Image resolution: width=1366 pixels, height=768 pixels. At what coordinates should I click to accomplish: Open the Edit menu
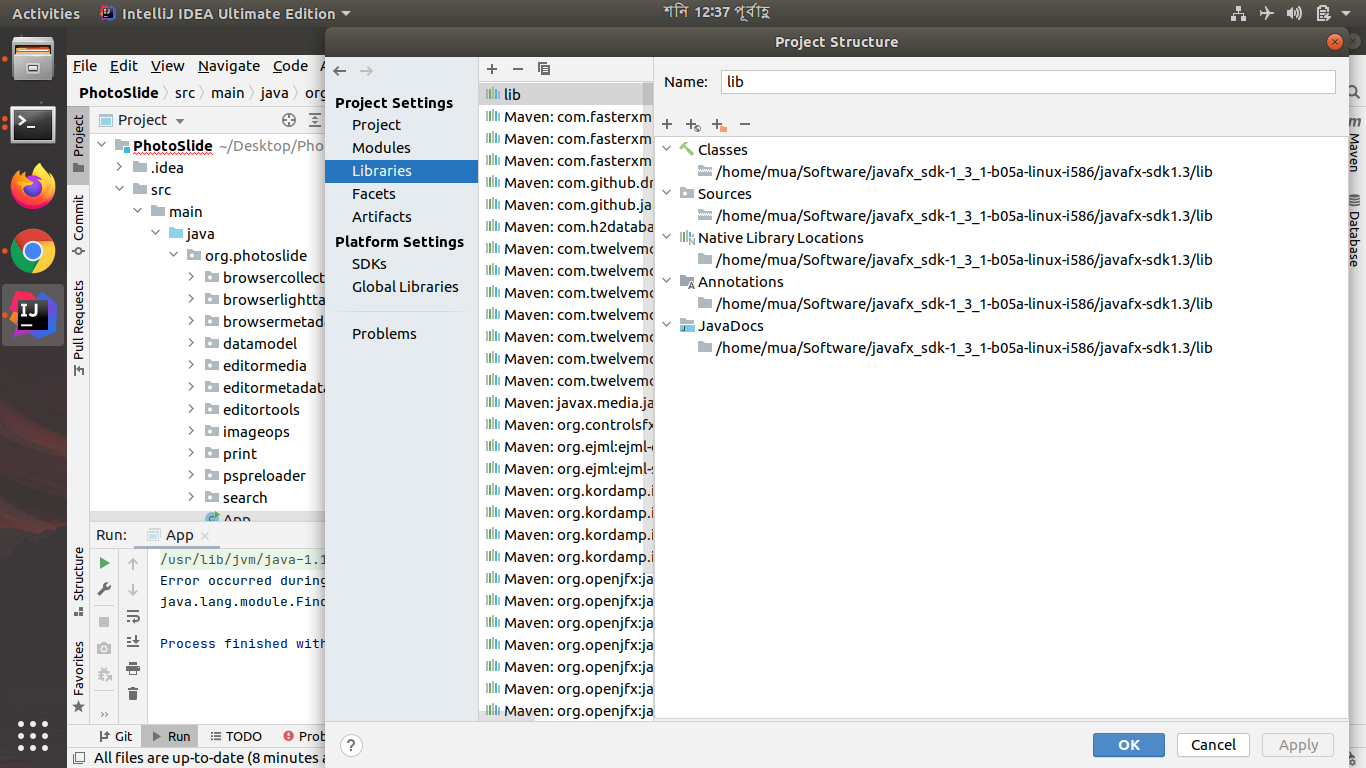[124, 66]
